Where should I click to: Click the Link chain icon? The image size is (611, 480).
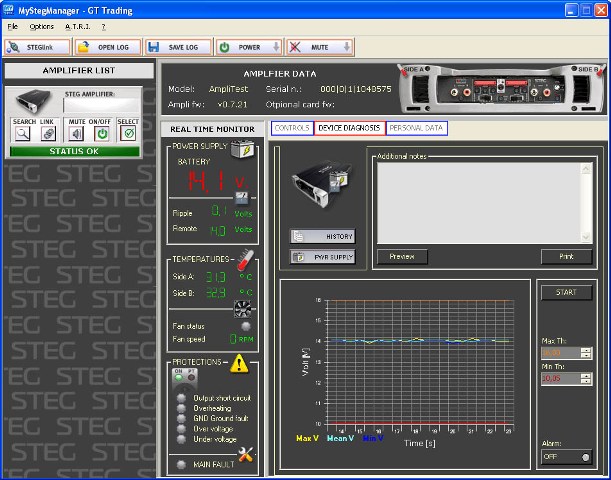(x=47, y=135)
